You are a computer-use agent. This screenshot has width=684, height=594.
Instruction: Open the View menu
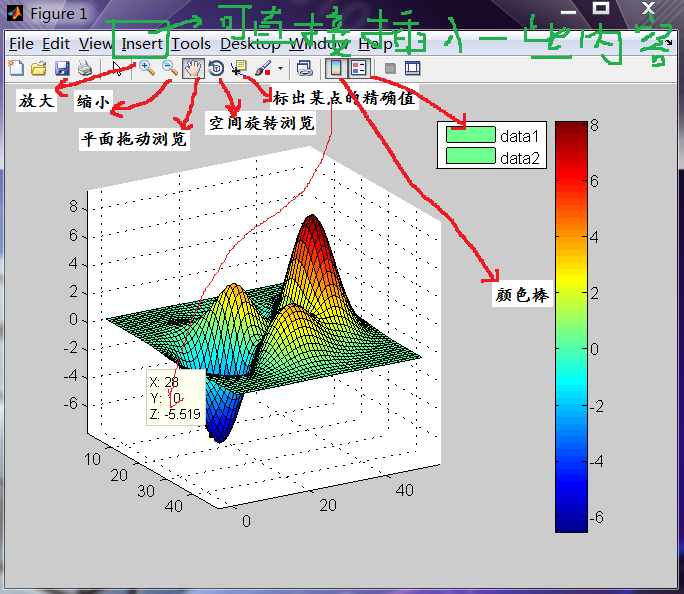click(x=95, y=44)
